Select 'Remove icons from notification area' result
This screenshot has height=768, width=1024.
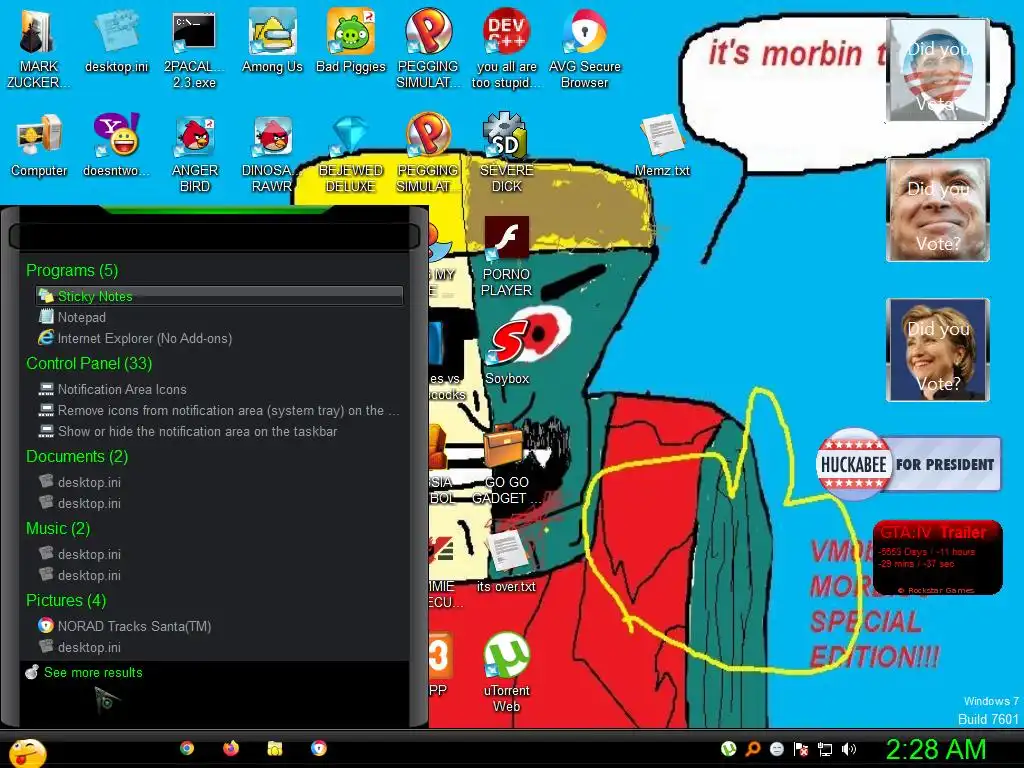point(219,410)
